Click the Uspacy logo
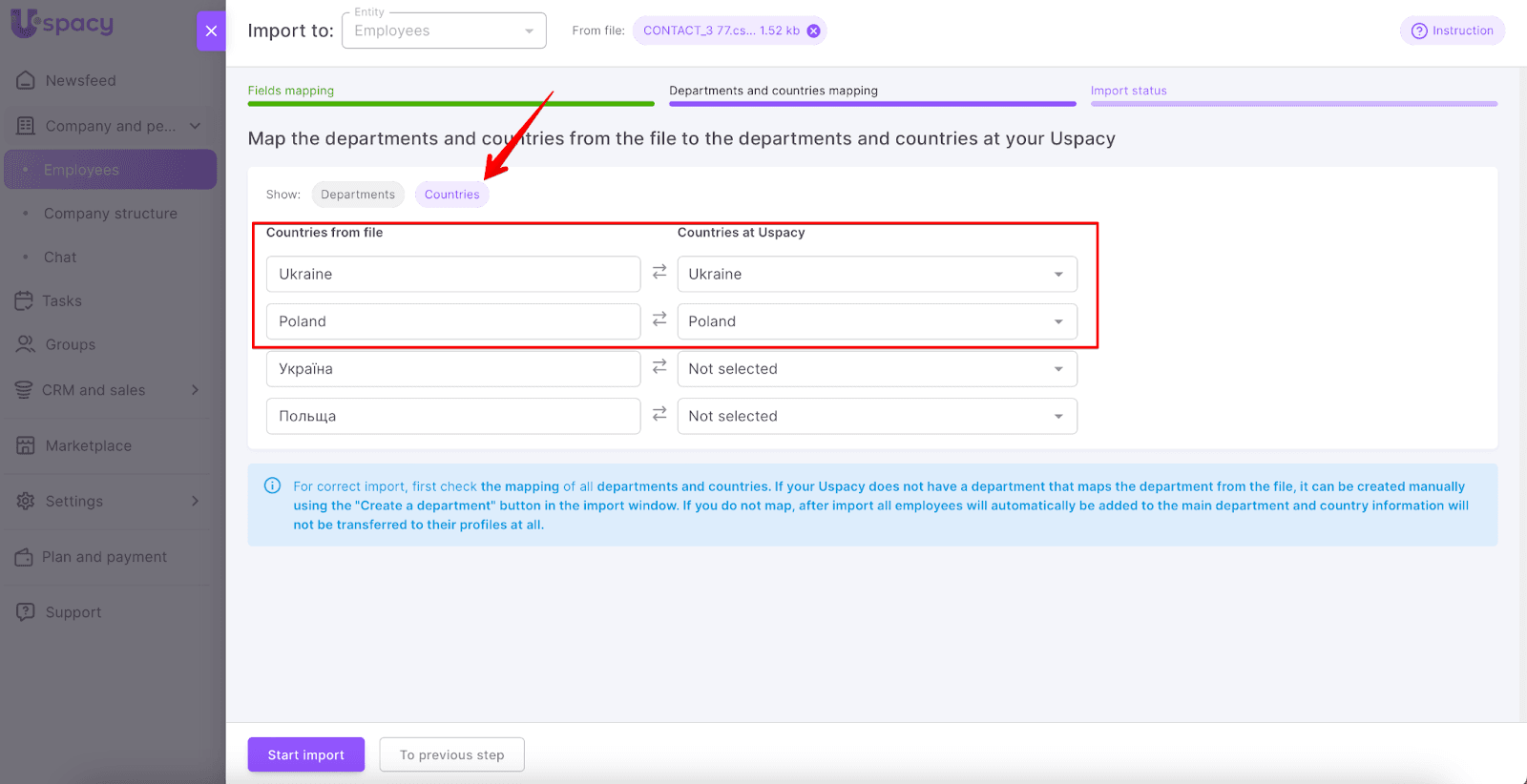The height and width of the screenshot is (784, 1527). [63, 24]
